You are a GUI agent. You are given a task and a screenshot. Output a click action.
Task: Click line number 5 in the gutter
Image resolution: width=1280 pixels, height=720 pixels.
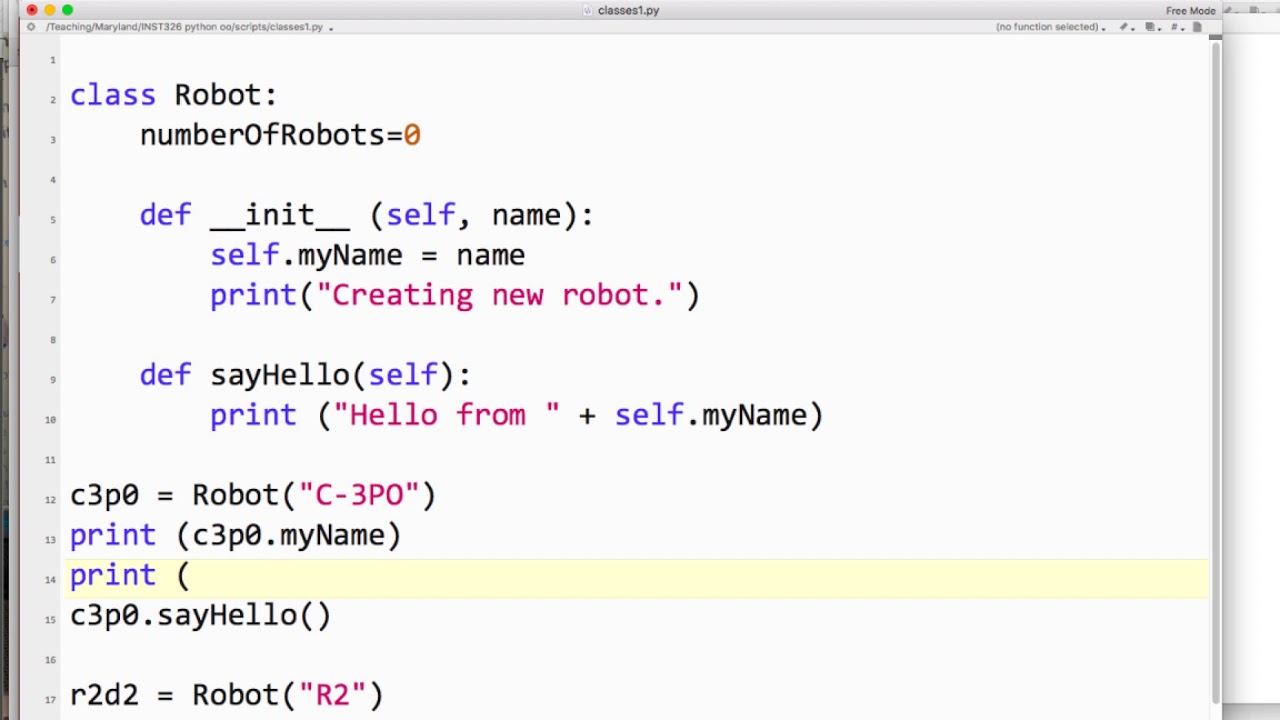tap(52, 220)
